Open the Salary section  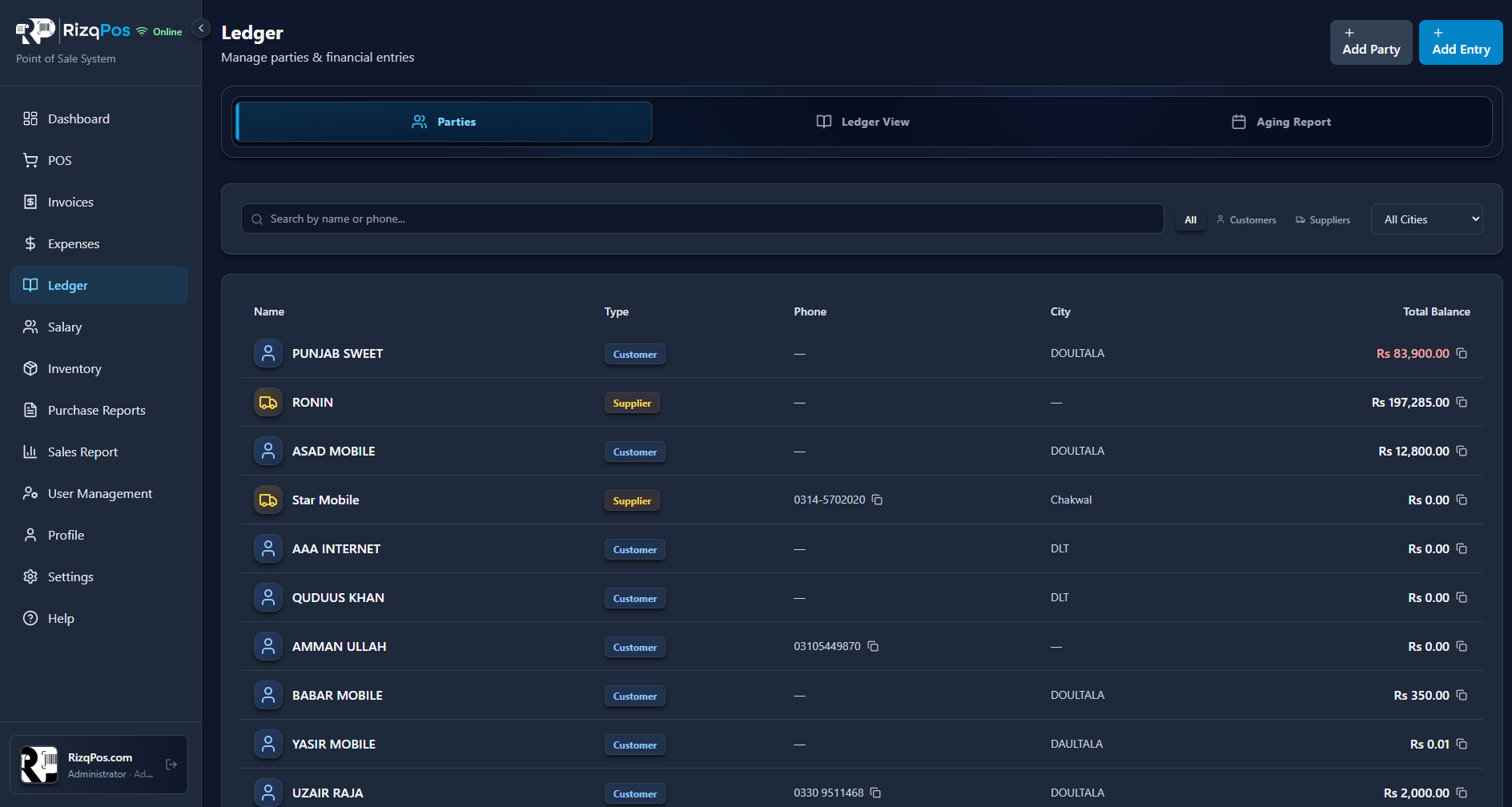pos(99,327)
